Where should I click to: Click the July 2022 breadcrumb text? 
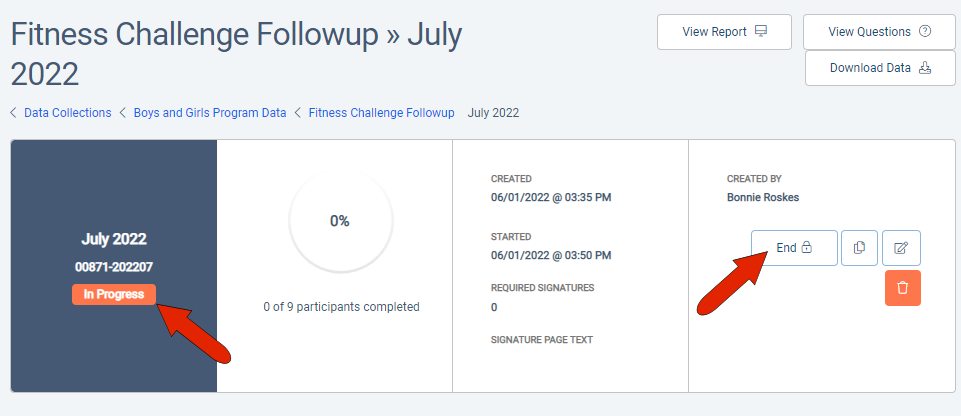click(493, 113)
